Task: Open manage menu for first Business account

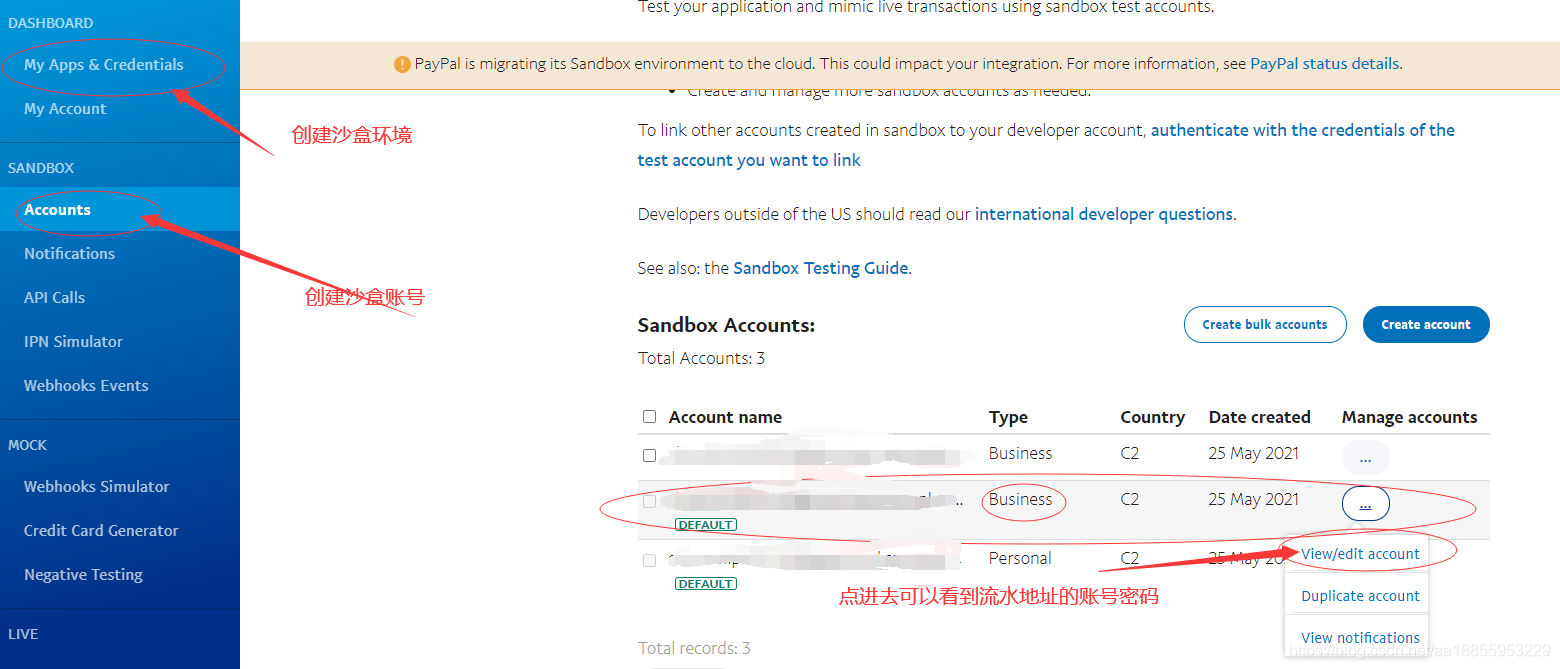Action: pos(1366,457)
